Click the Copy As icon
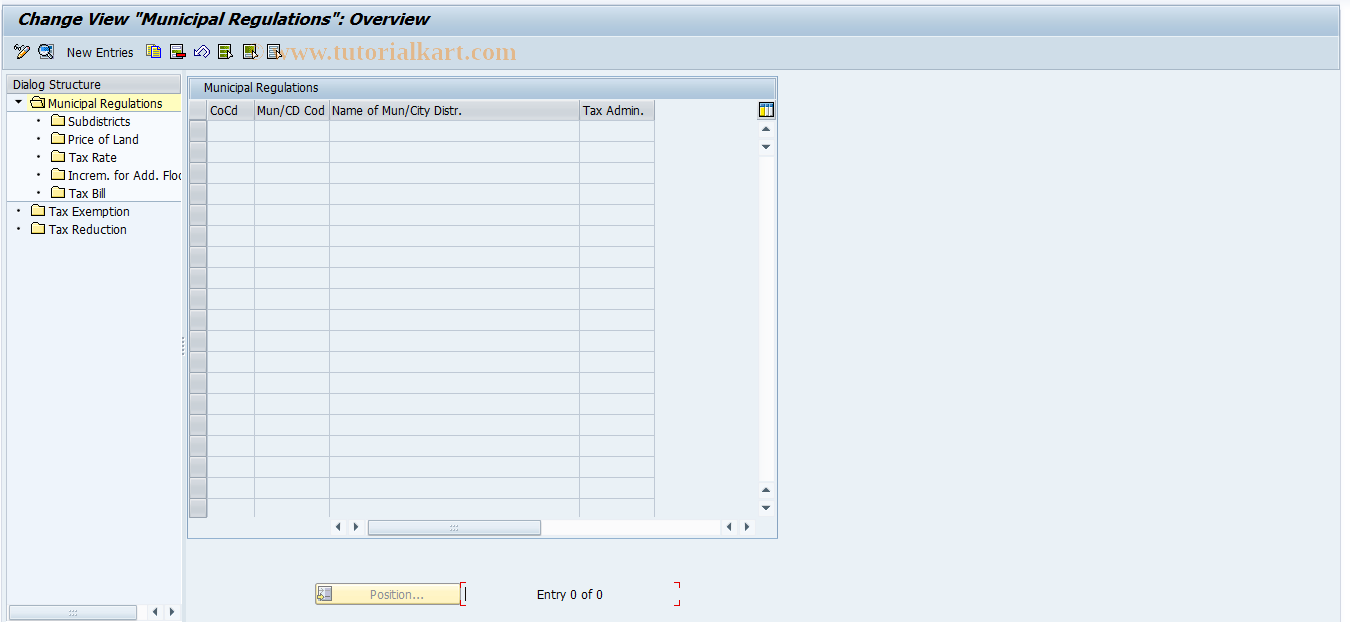Image resolution: width=1350 pixels, height=622 pixels. (x=153, y=52)
